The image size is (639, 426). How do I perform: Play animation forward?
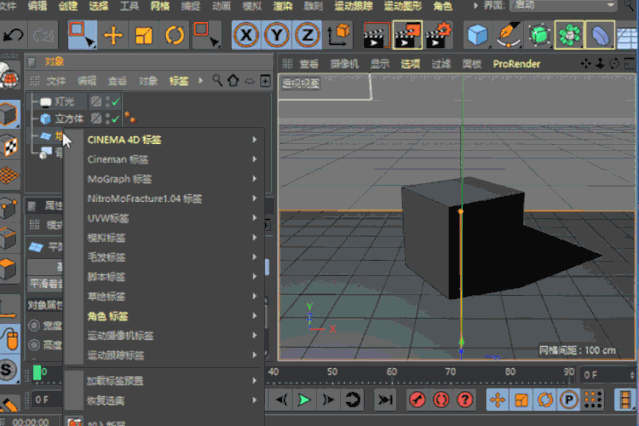(x=304, y=400)
